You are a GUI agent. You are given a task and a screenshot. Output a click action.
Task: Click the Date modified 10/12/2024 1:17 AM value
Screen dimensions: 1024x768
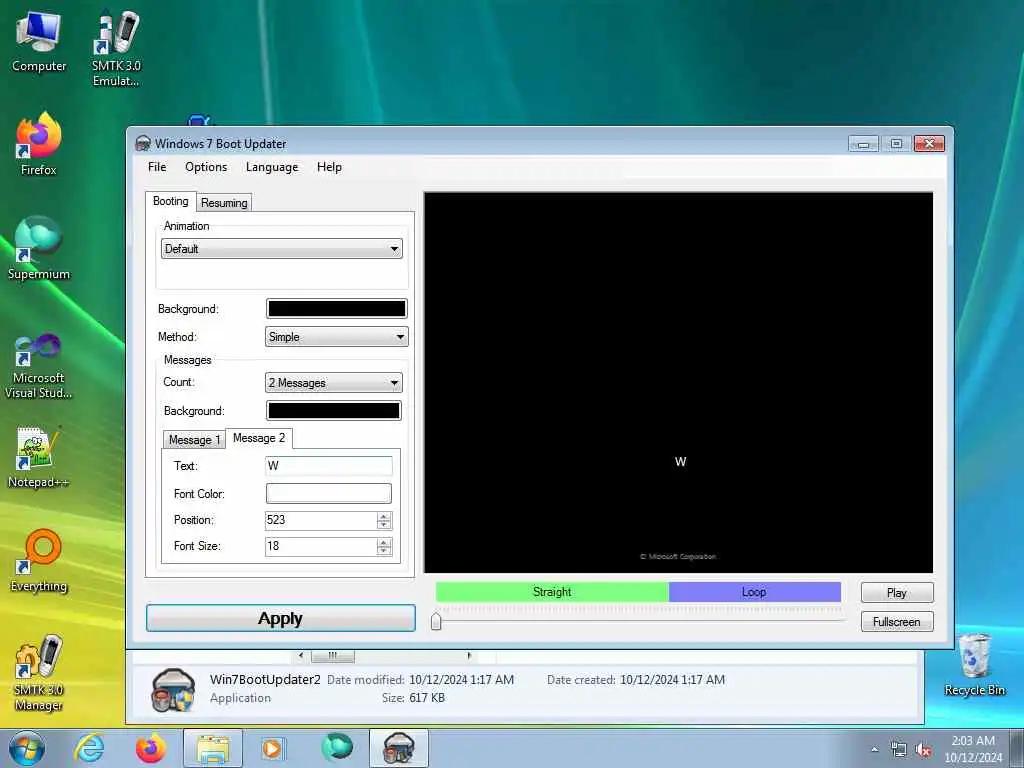(462, 680)
